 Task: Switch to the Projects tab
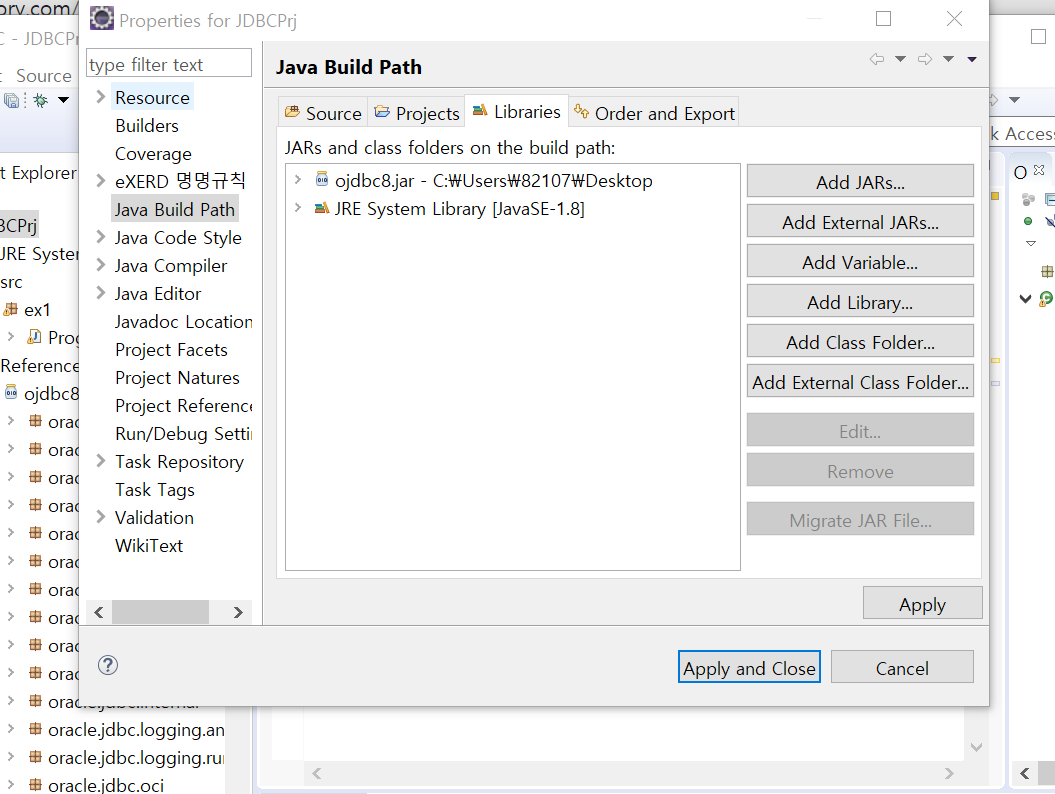click(416, 113)
